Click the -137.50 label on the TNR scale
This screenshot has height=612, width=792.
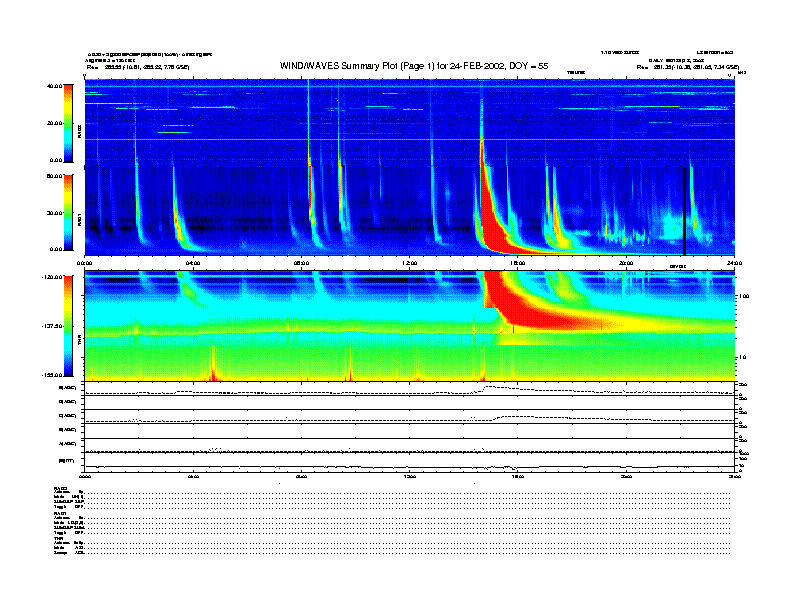point(52,326)
